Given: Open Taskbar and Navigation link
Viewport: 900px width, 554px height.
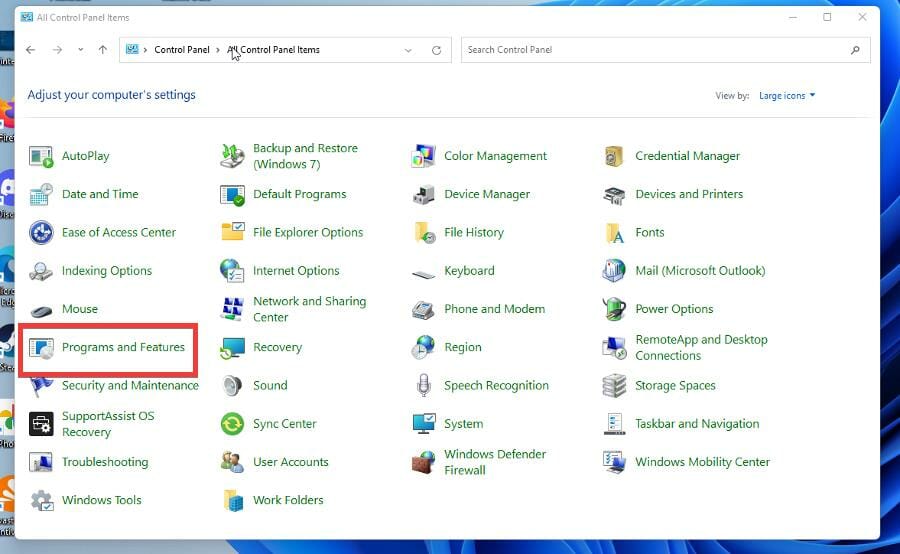Looking at the screenshot, I should click(697, 424).
